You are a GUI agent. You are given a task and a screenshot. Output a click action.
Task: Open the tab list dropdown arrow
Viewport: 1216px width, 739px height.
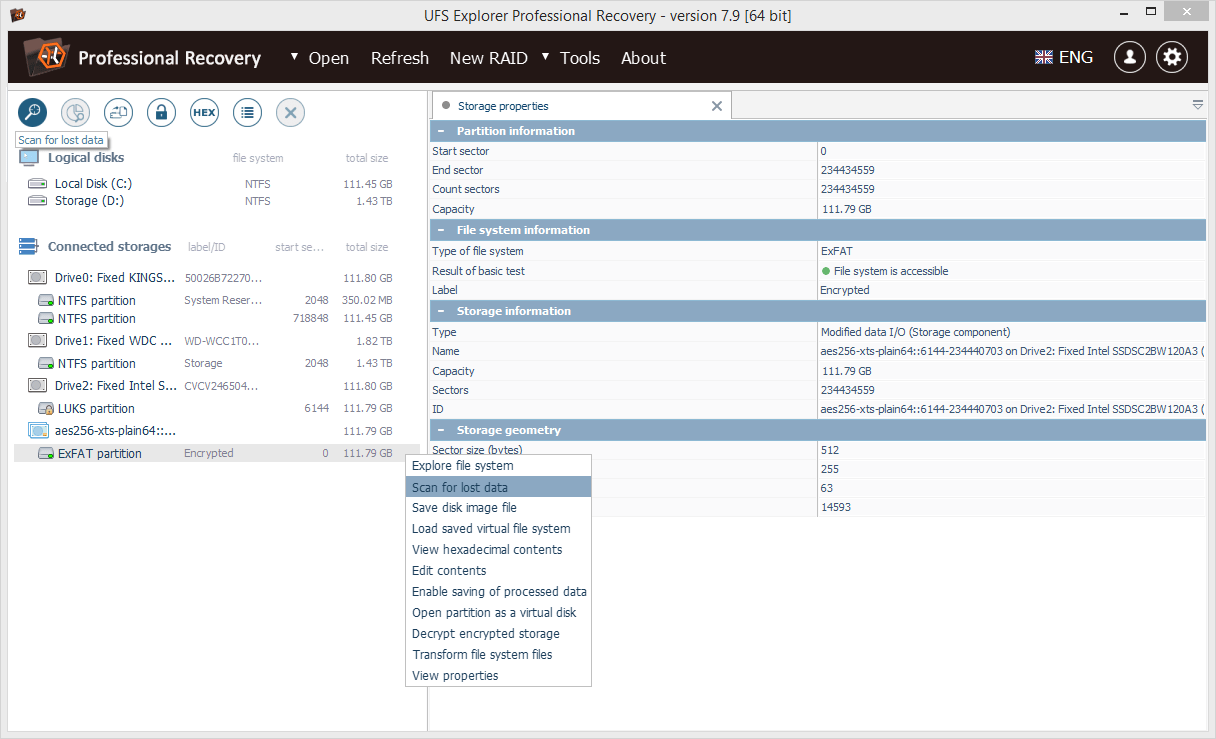(x=1198, y=105)
